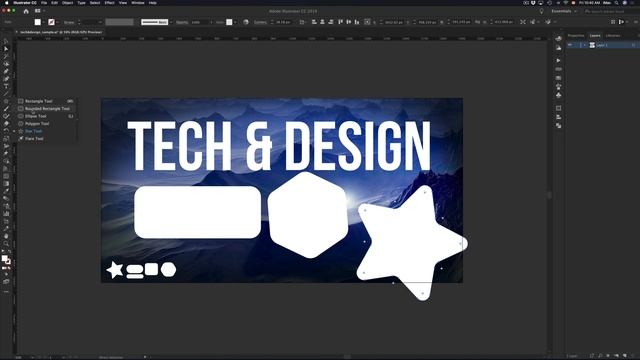Open macOS Spotlight search icon

tap(616, 3)
